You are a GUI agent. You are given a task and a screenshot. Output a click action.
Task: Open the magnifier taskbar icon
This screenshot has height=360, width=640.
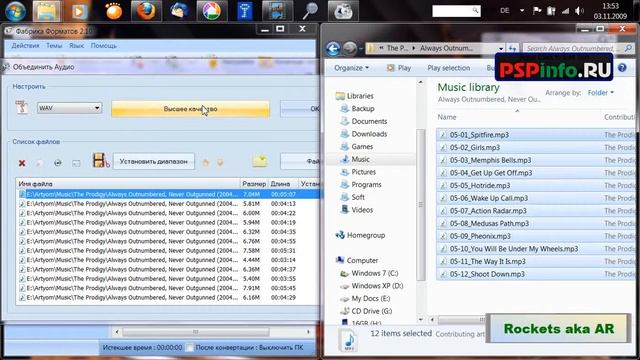310,11
